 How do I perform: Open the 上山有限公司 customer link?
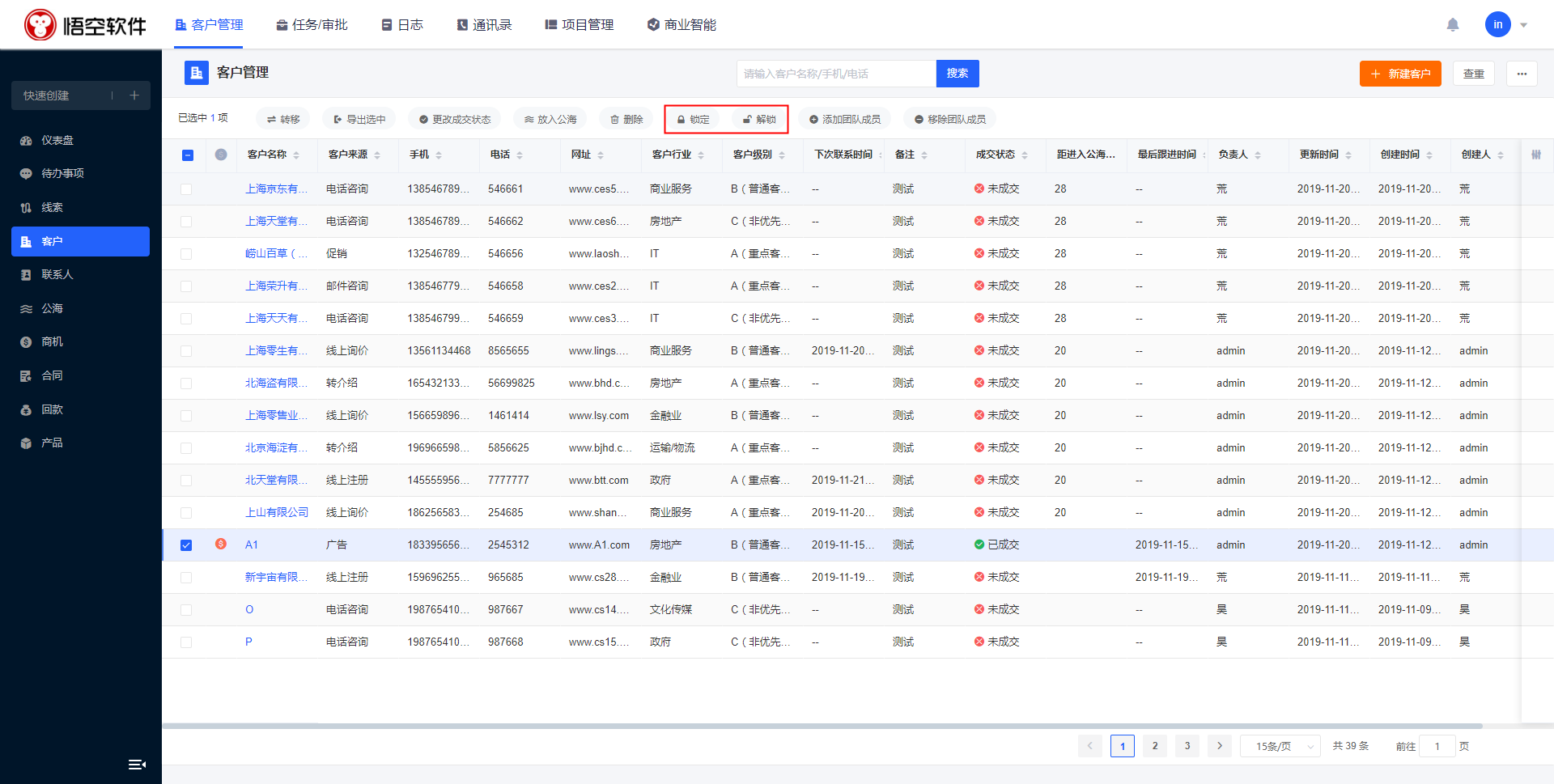277,513
